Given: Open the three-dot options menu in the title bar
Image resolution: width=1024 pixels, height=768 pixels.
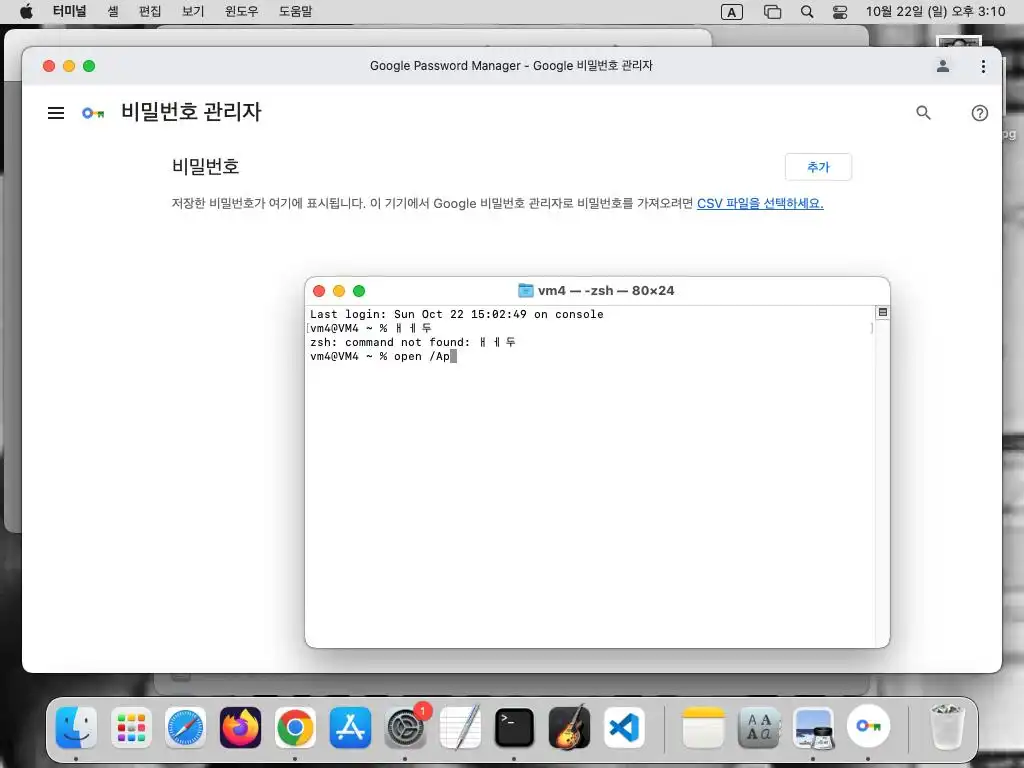Looking at the screenshot, I should pos(983,66).
